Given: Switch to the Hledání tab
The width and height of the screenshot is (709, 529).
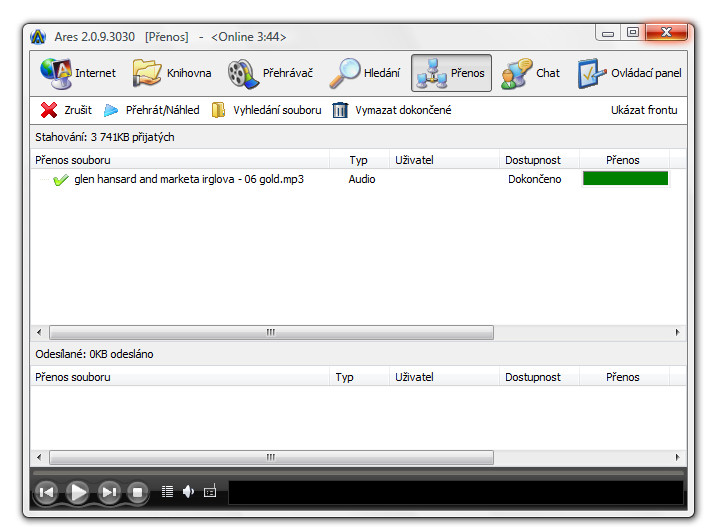Looking at the screenshot, I should coord(365,73).
